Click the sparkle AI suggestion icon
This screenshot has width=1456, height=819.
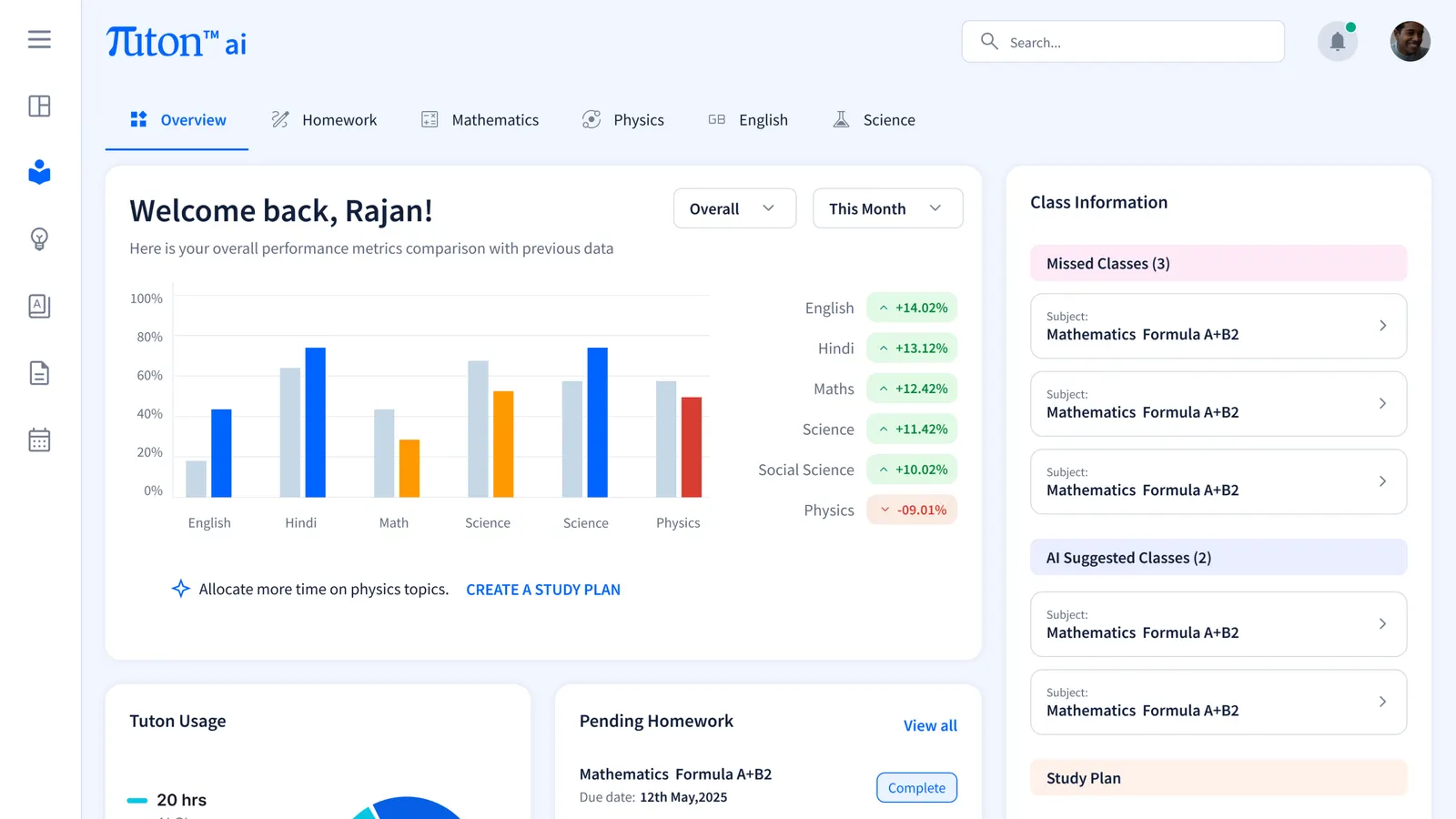(x=181, y=589)
